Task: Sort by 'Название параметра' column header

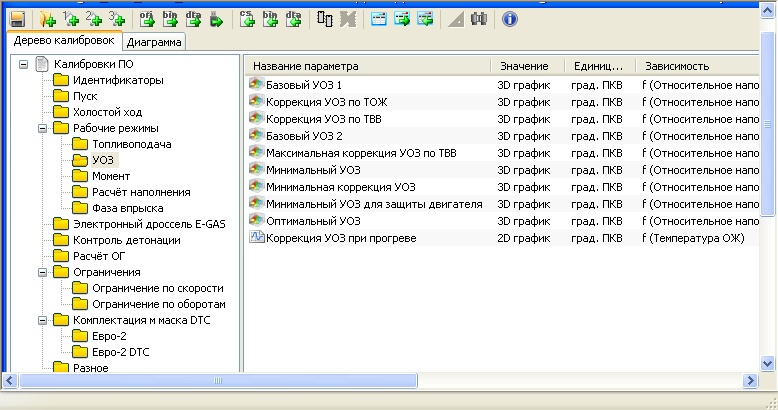Action: coord(366,66)
